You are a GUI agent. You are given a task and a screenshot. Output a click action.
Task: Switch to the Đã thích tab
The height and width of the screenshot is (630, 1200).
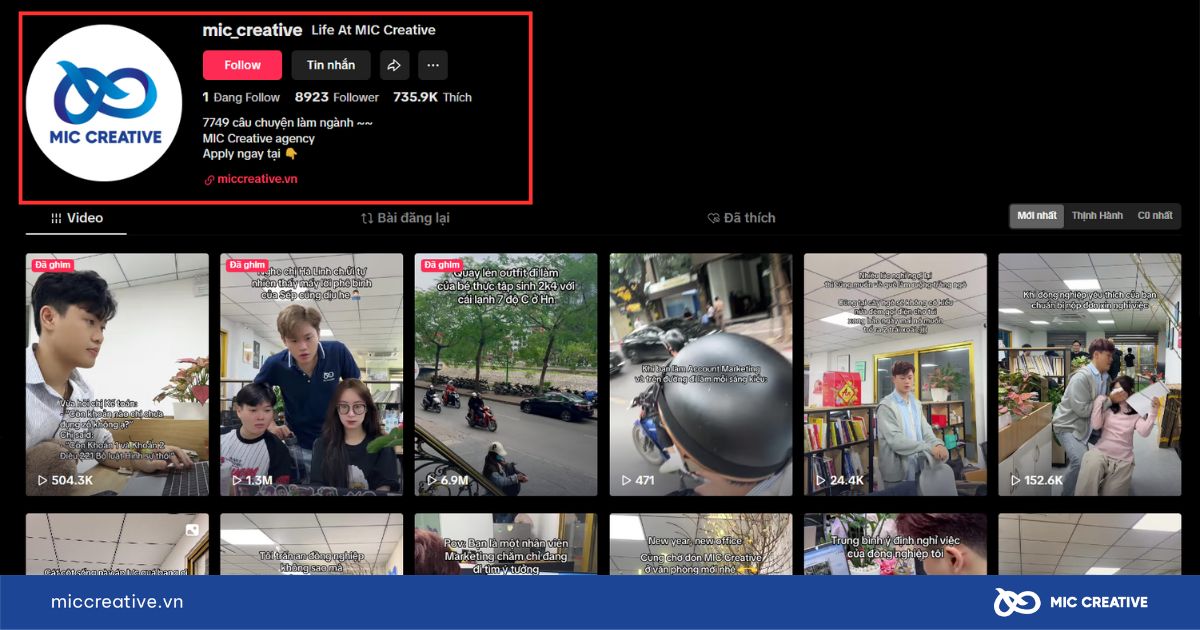click(x=741, y=218)
